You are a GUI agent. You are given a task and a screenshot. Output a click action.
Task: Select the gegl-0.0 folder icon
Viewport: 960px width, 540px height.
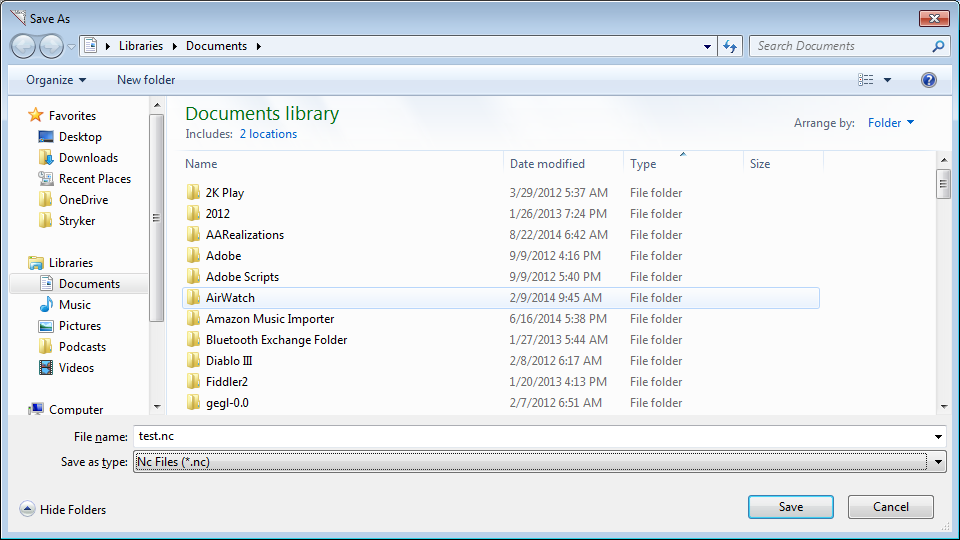click(193, 403)
